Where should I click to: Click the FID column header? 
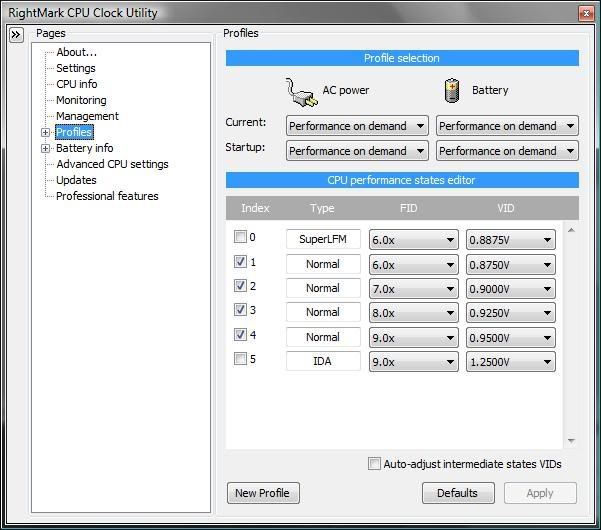(409, 208)
